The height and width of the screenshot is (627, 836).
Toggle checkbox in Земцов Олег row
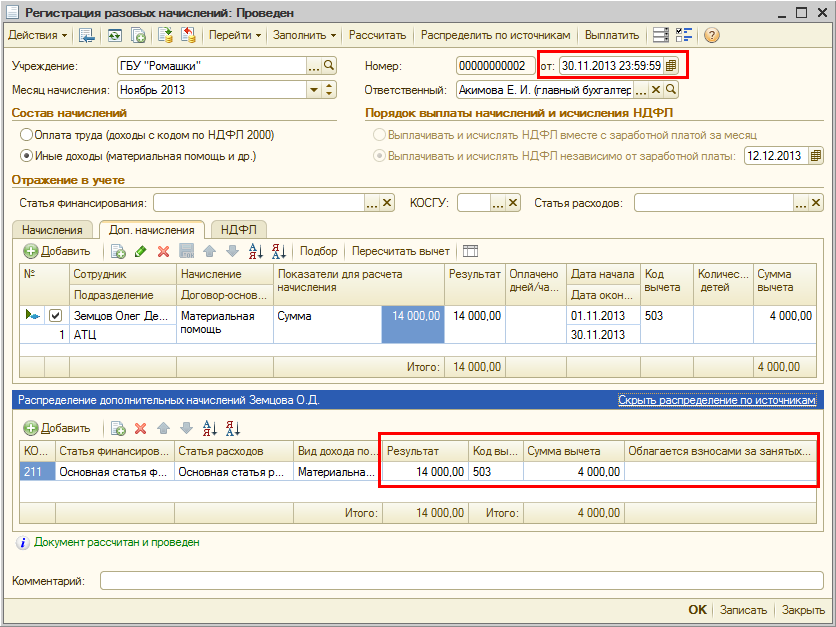pos(56,316)
